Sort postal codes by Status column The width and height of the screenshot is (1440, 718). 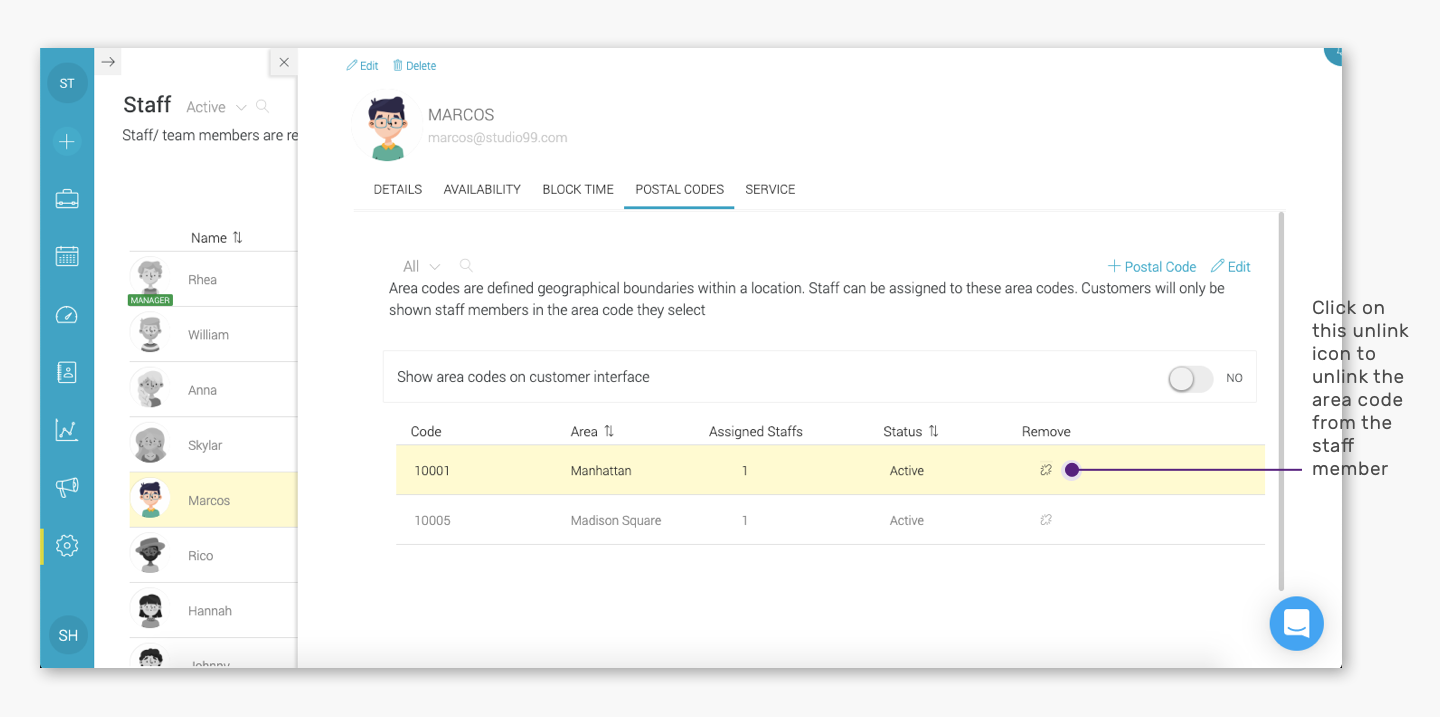point(911,432)
